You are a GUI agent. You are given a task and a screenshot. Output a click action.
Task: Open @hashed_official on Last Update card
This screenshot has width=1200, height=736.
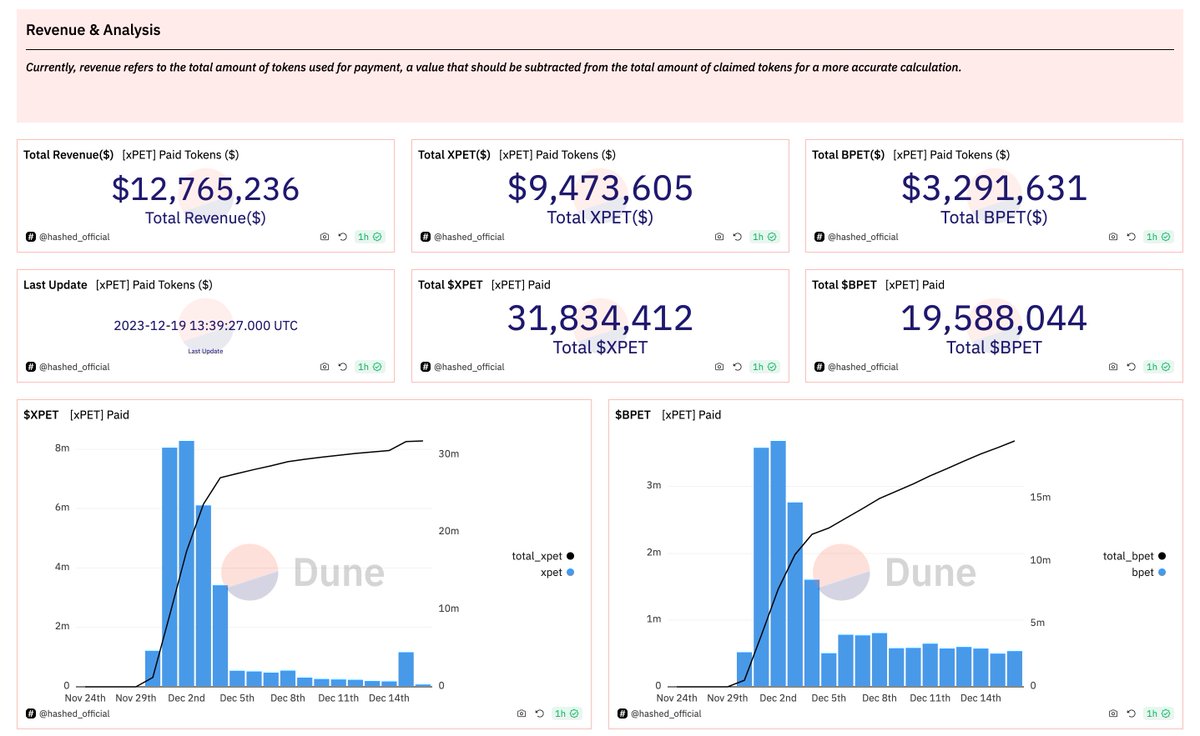point(74,367)
